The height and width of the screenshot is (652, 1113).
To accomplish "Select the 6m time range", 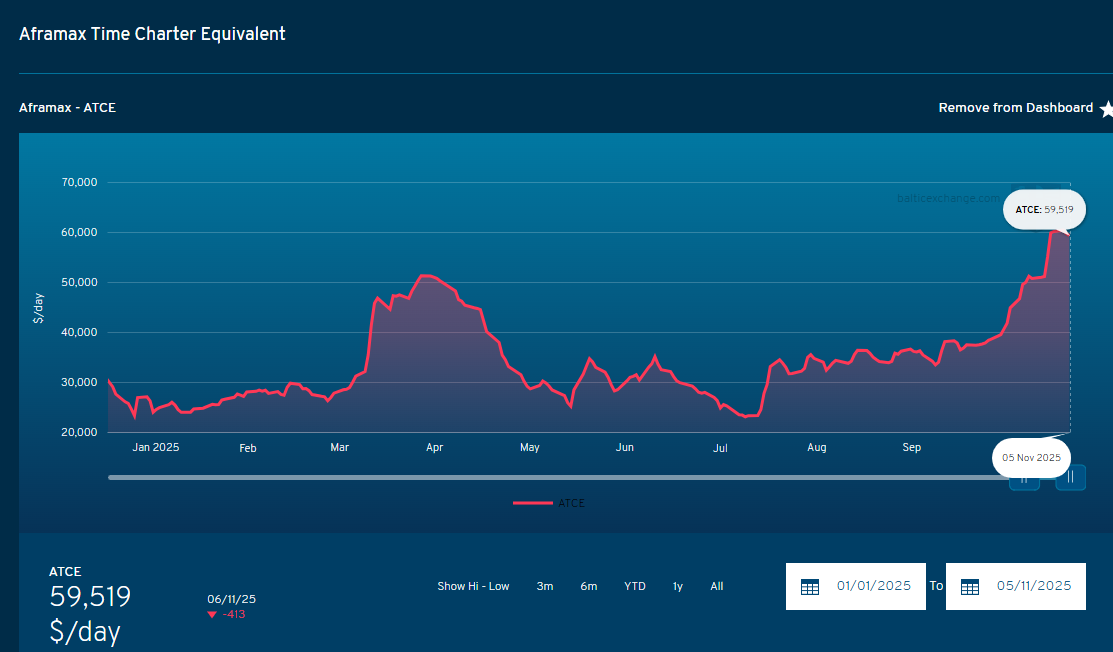I will click(x=589, y=586).
